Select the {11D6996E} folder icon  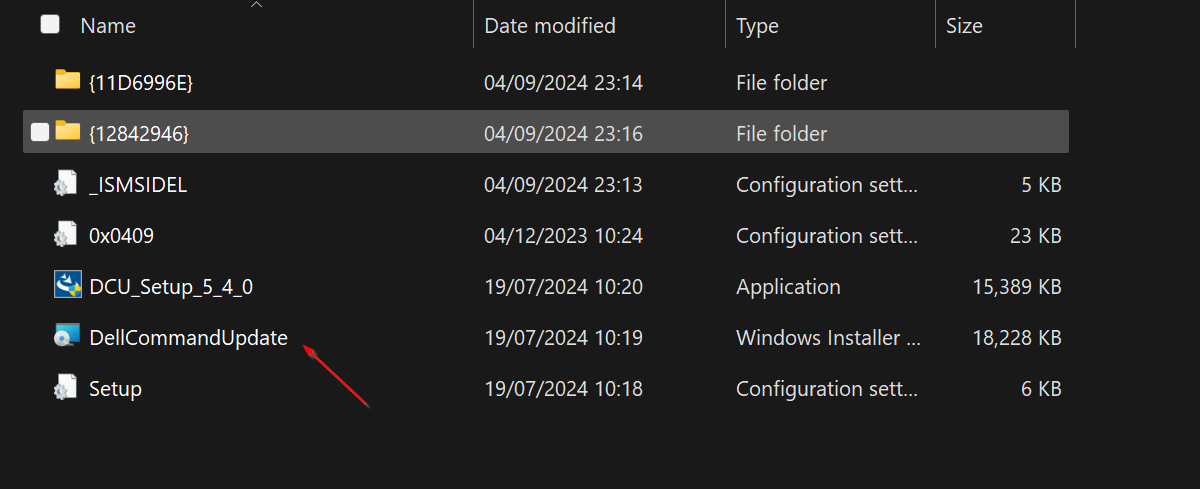(x=67, y=80)
